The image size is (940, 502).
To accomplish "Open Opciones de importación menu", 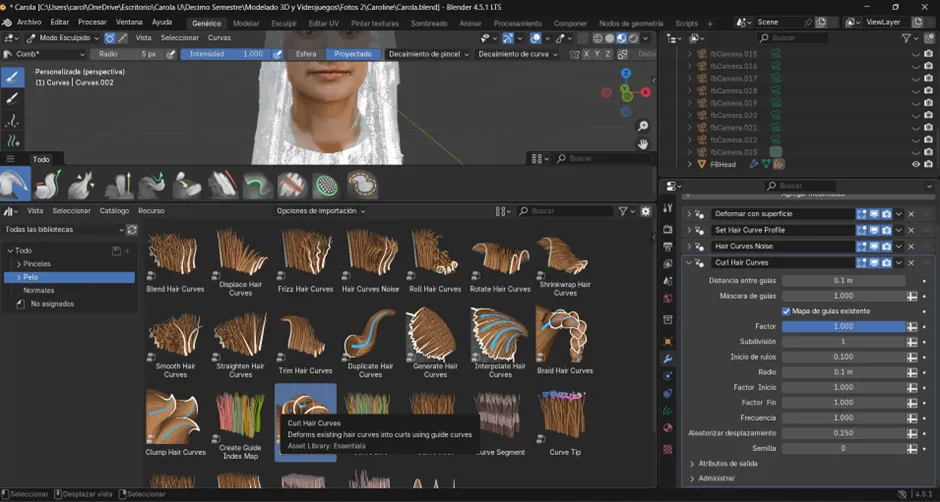I will pos(320,211).
